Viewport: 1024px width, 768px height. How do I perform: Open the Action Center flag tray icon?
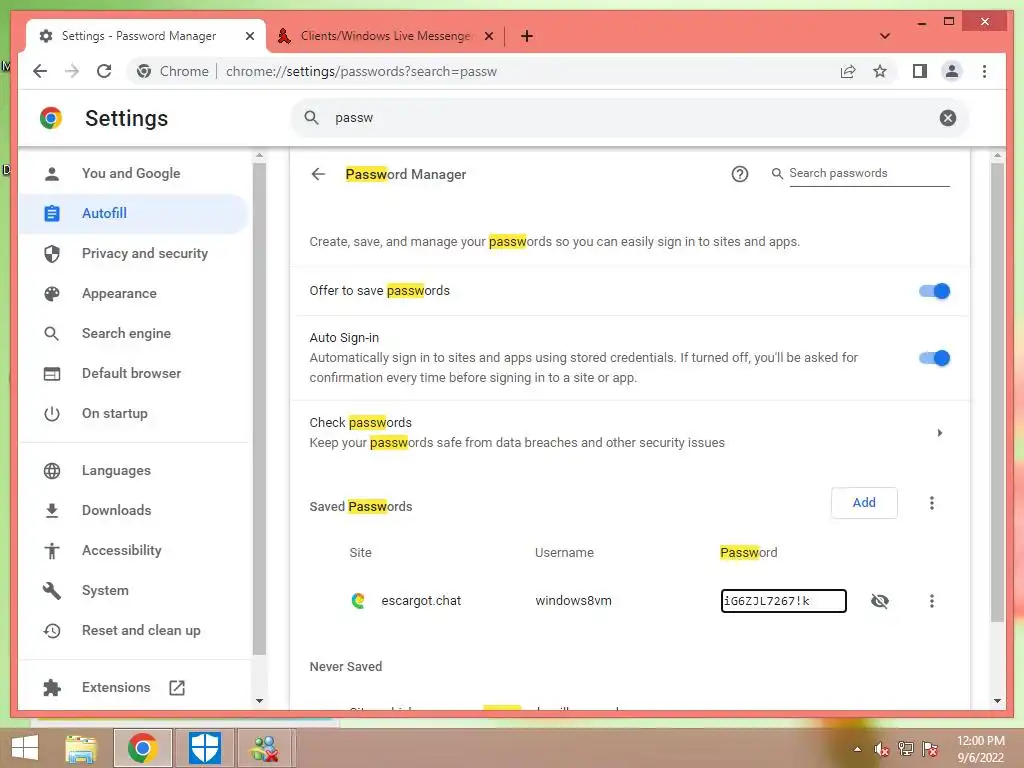930,749
